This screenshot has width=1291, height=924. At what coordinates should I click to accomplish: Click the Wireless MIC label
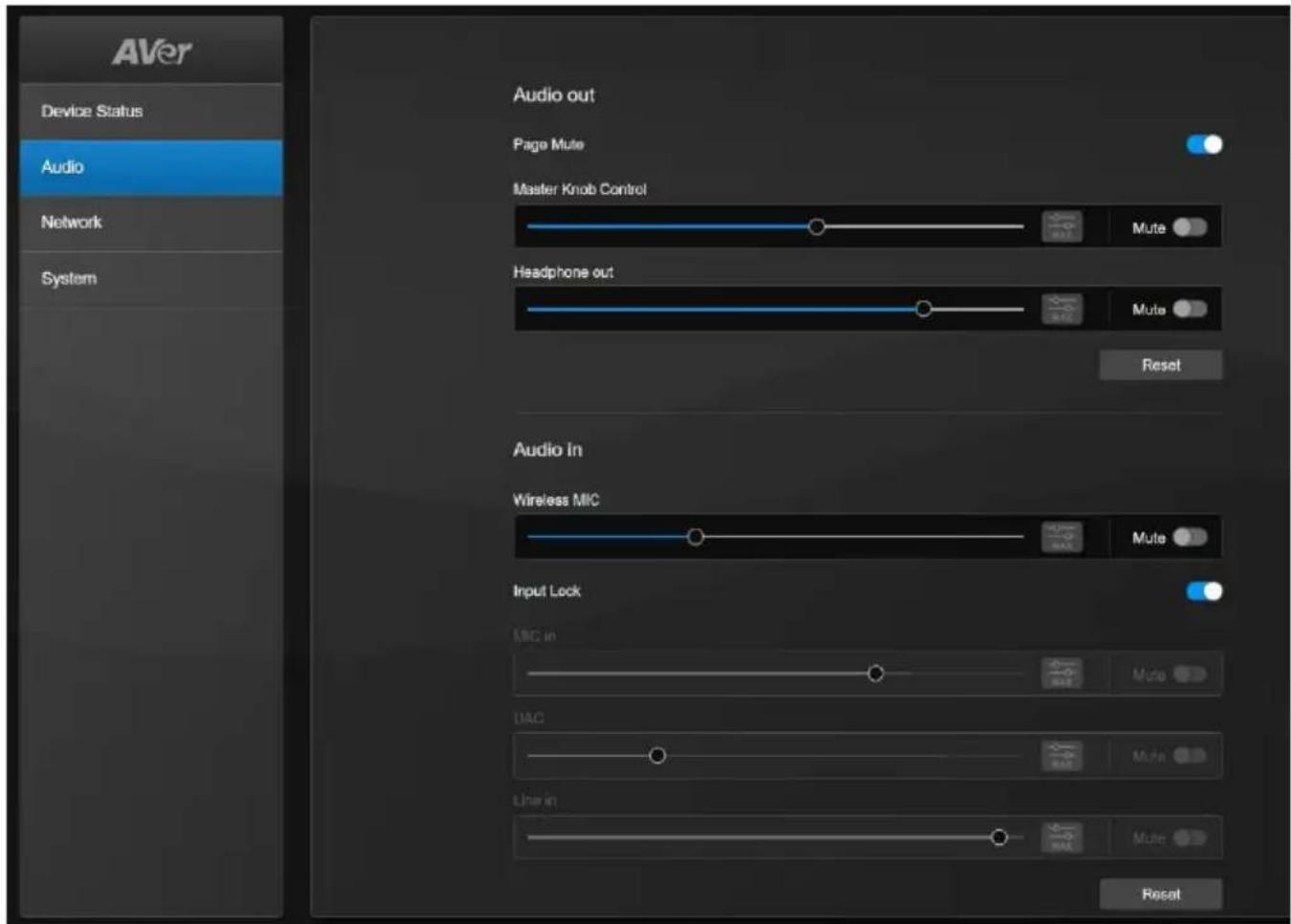556,500
